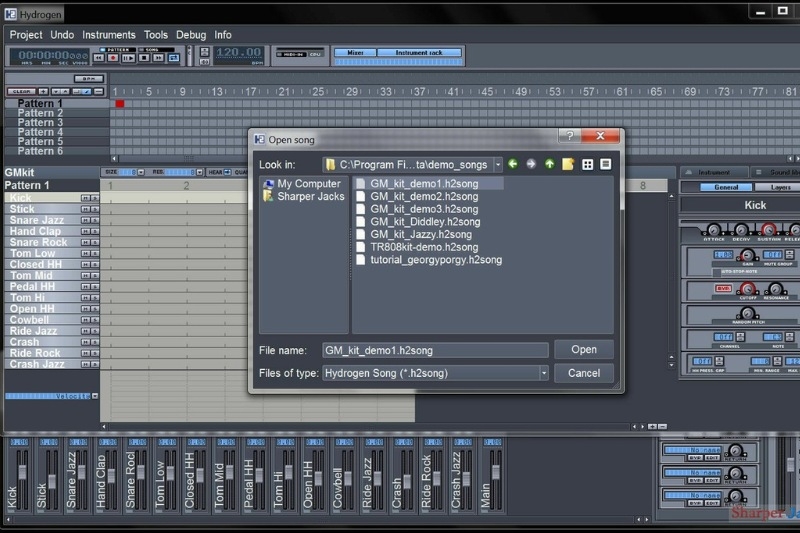Click the Main mixer fader
800x533 pixels.
click(x=495, y=472)
